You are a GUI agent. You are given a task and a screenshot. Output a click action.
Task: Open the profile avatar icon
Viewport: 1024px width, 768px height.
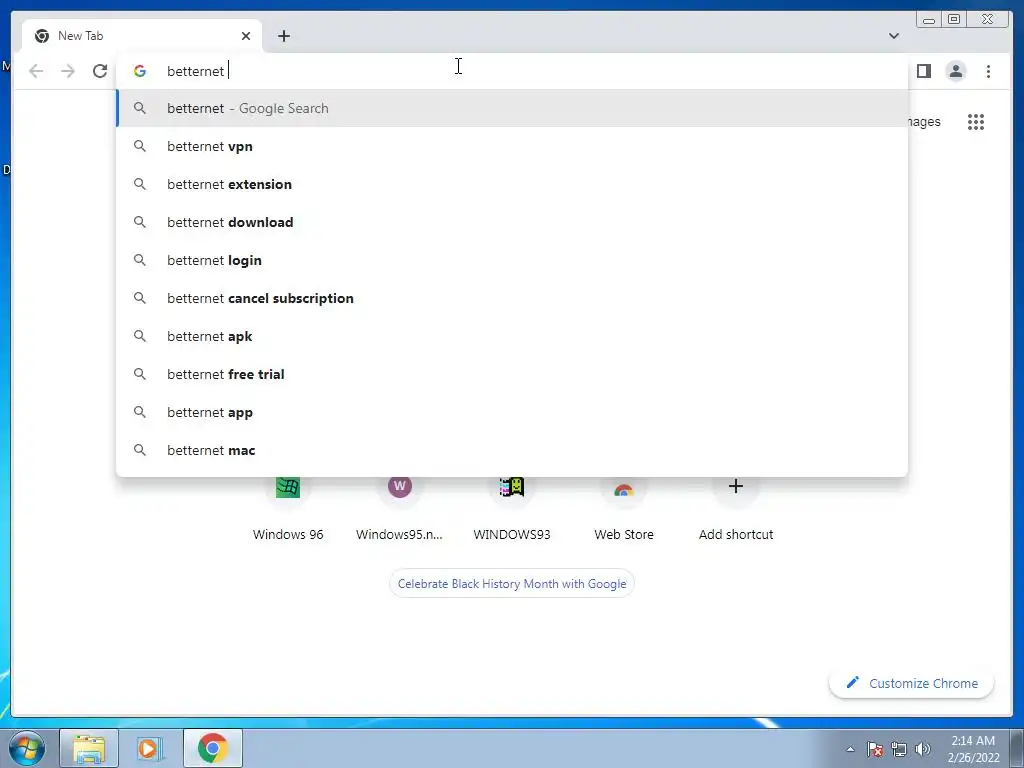[x=955, y=71]
